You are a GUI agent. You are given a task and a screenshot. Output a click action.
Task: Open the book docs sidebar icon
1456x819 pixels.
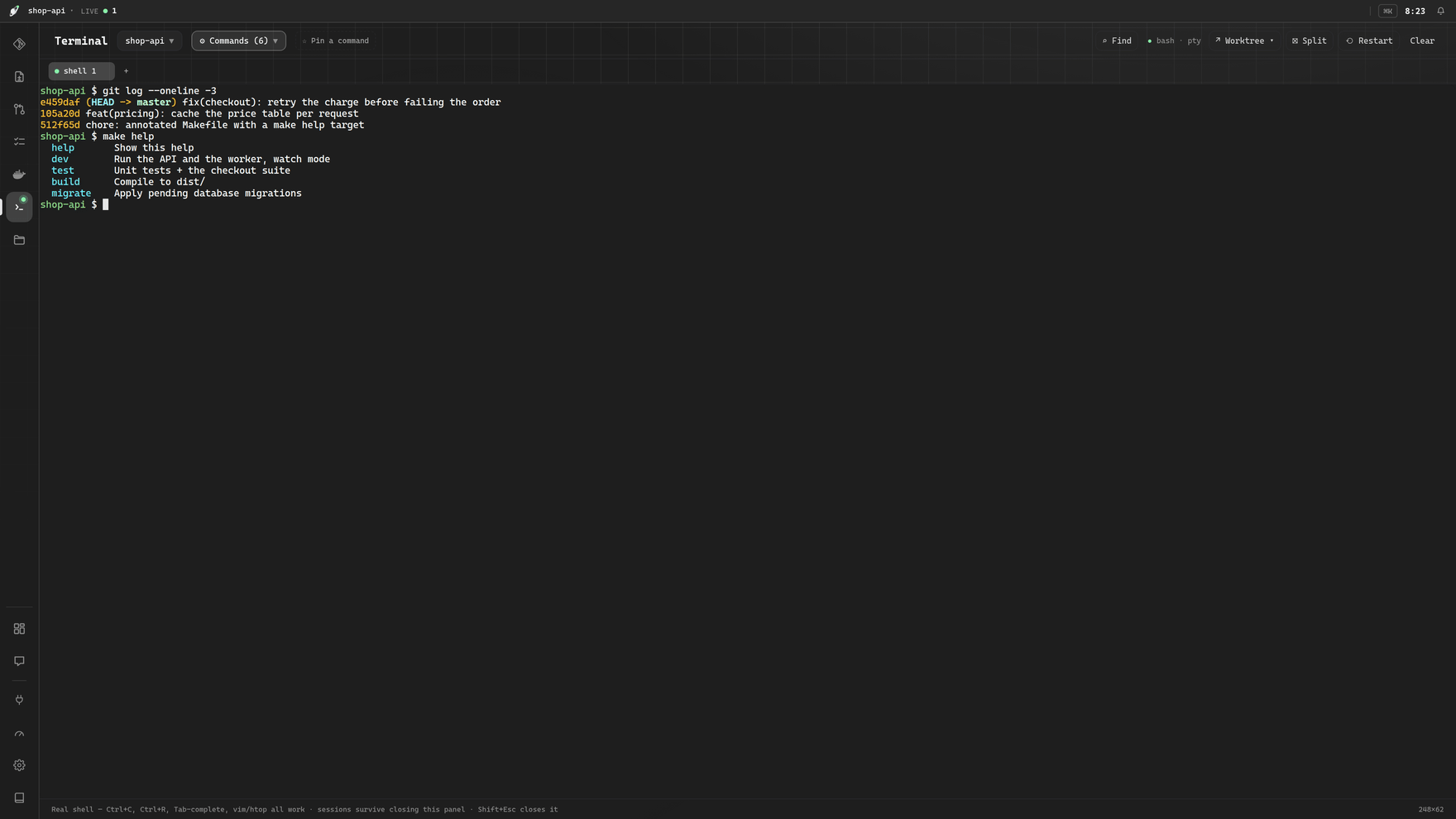click(x=19, y=797)
